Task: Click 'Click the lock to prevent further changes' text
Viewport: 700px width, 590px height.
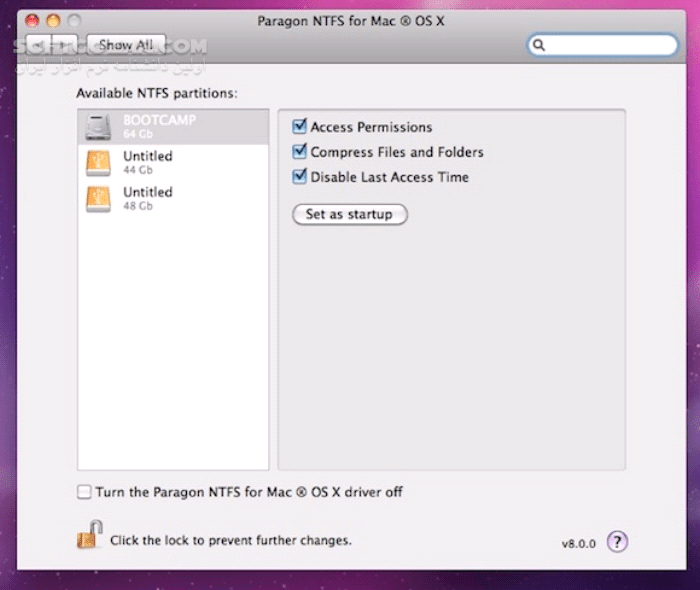Action: coord(231,540)
